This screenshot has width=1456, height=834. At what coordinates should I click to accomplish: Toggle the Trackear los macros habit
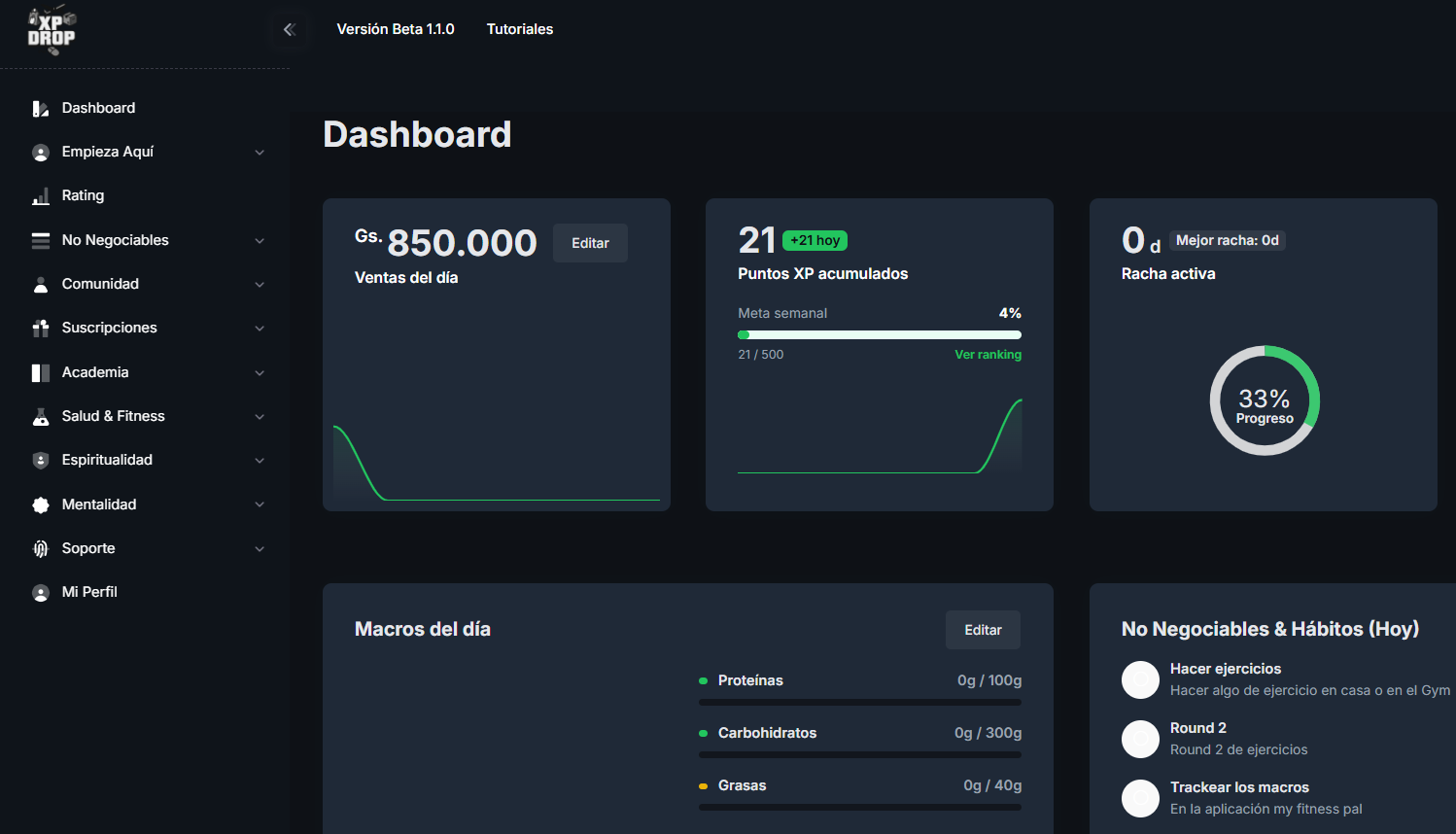coord(1140,798)
